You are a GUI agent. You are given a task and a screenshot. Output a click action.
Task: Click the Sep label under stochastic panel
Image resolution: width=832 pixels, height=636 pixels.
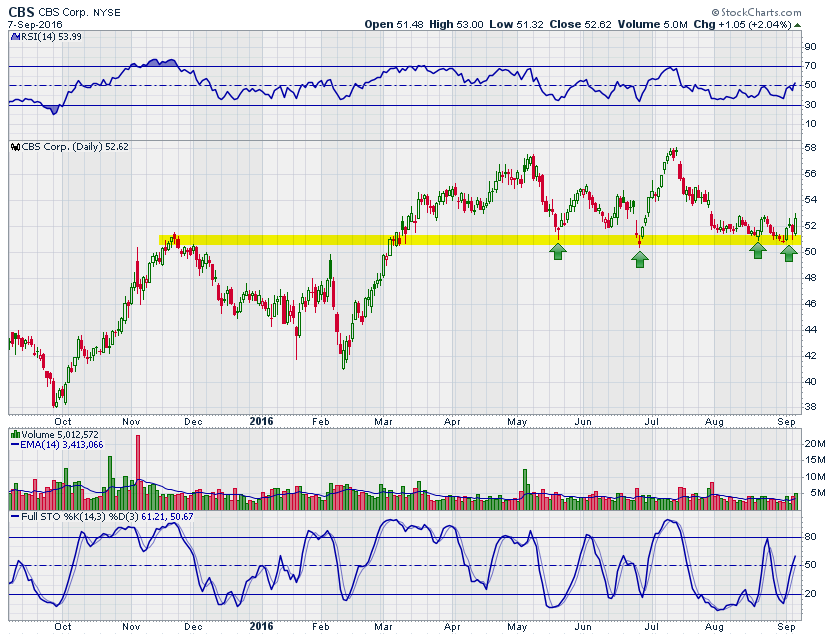pyautogui.click(x=786, y=627)
